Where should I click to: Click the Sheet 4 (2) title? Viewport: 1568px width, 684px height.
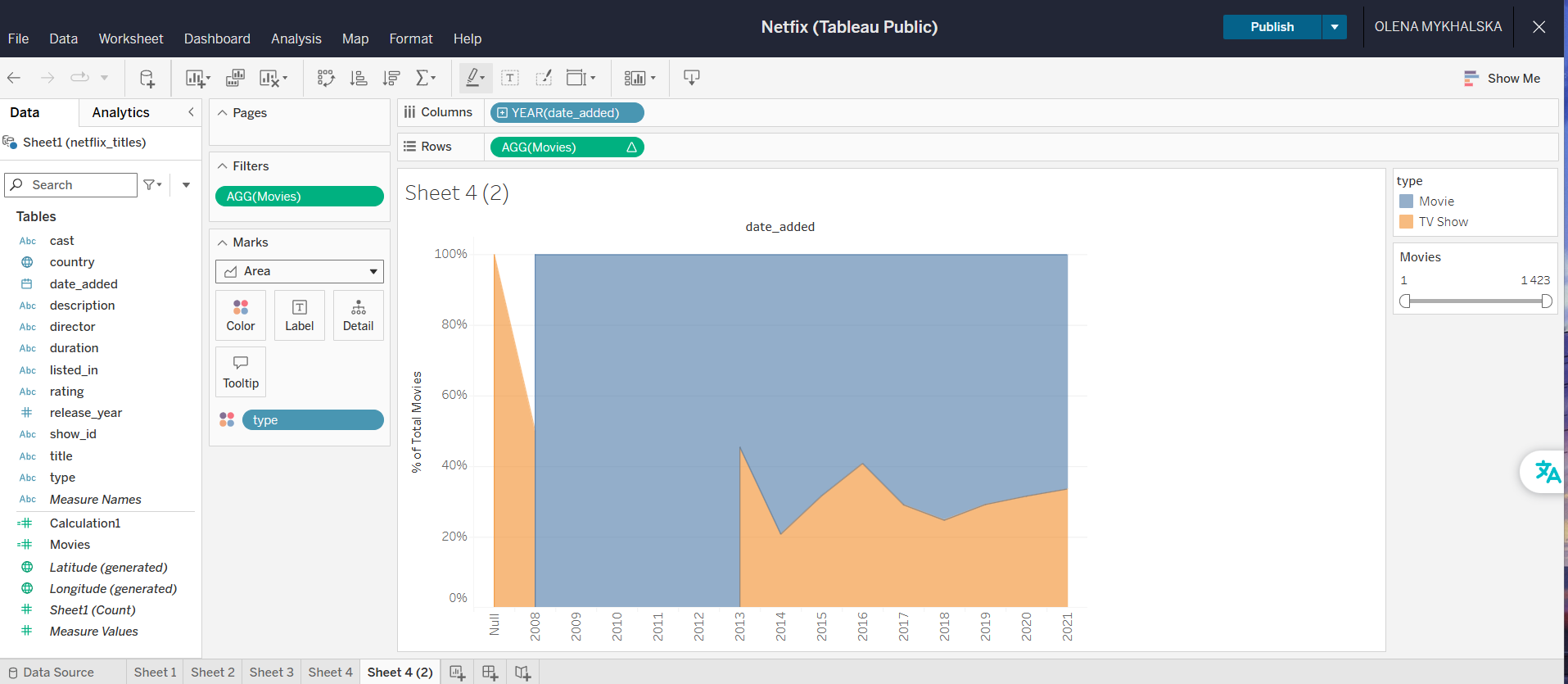(457, 193)
